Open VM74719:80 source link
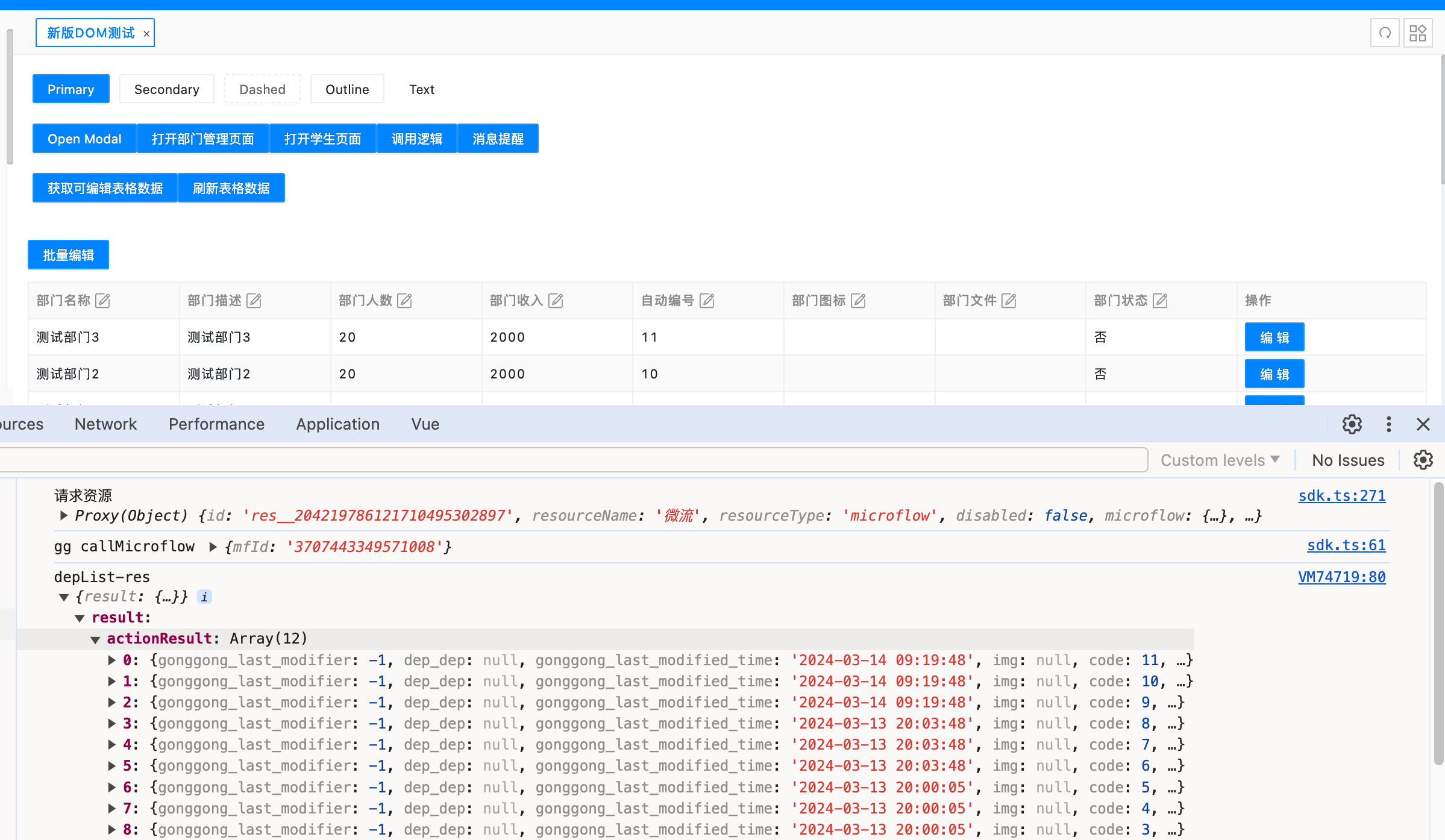Image resolution: width=1445 pixels, height=840 pixels. (1342, 577)
